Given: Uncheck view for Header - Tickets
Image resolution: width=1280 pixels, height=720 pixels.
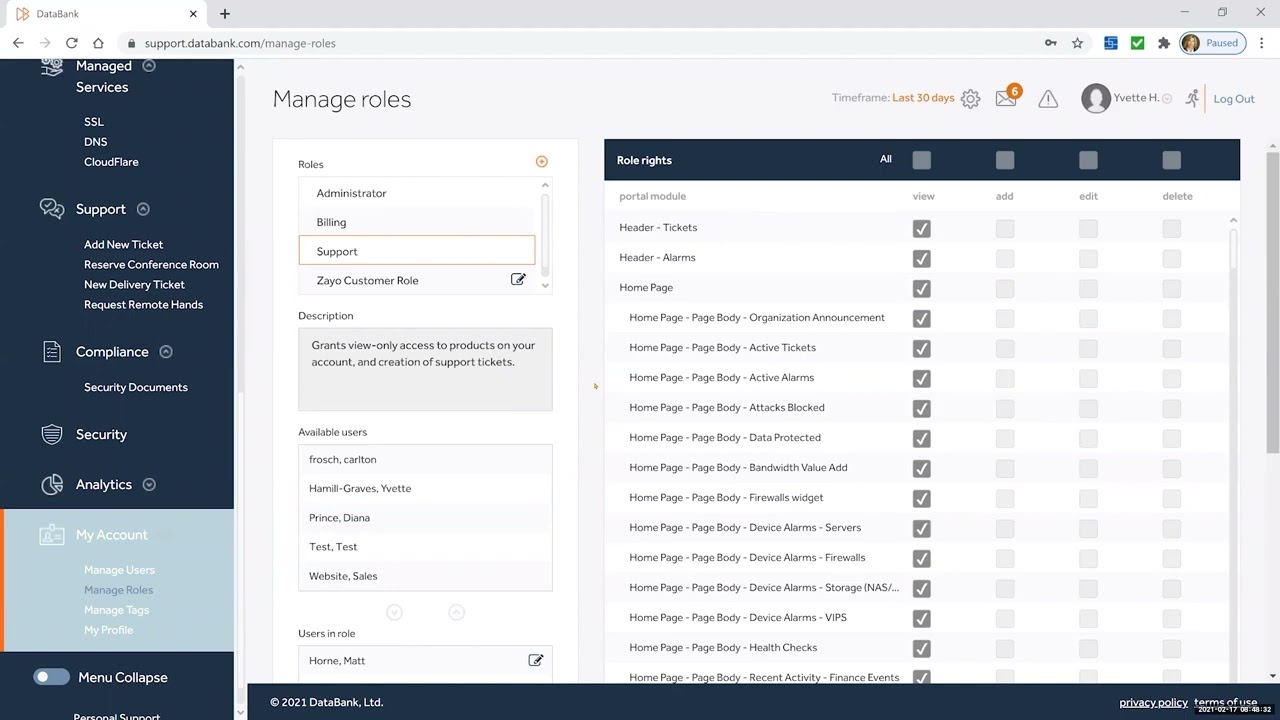Looking at the screenshot, I should [922, 228].
